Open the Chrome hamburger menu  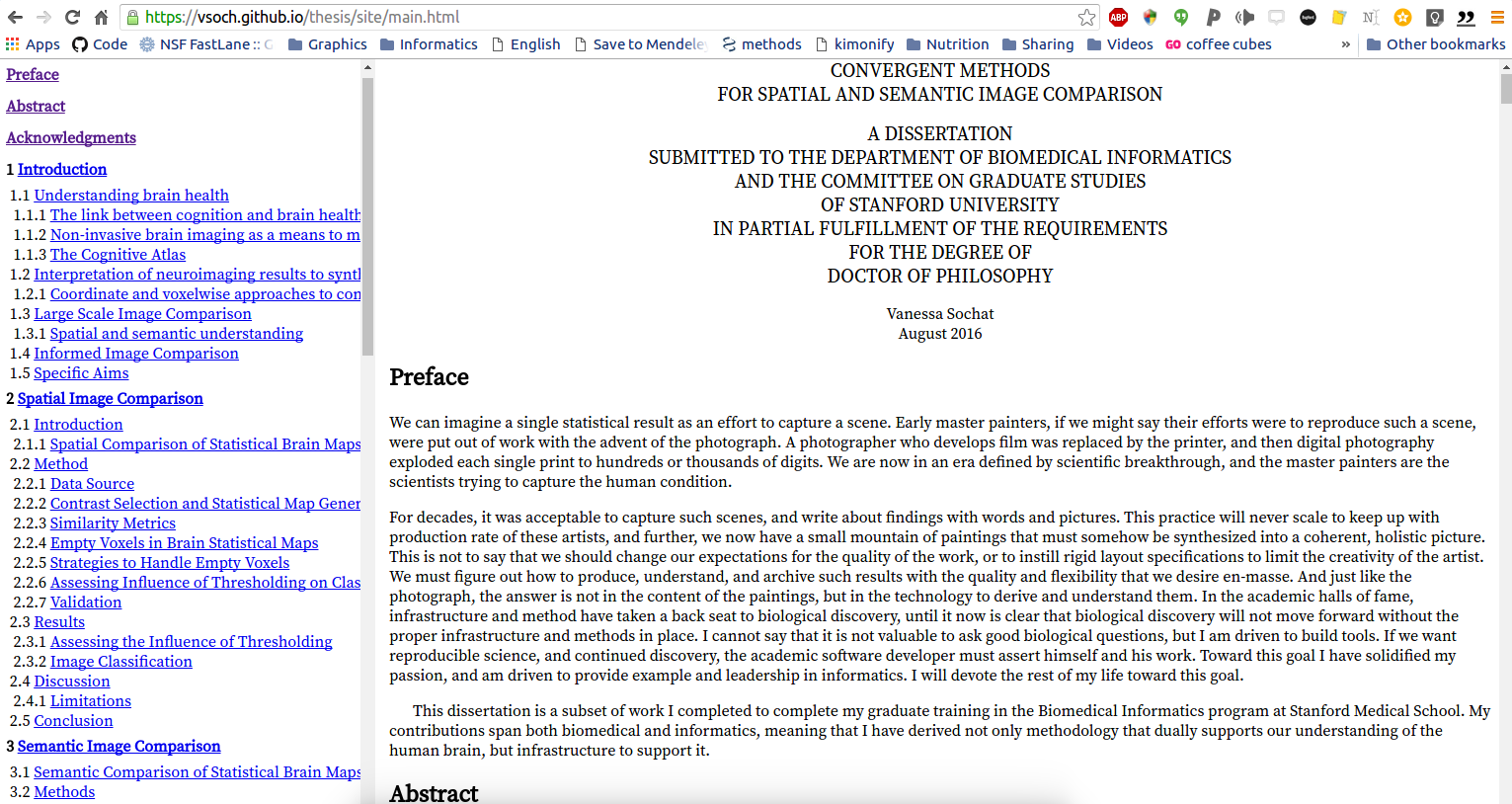(x=1497, y=17)
